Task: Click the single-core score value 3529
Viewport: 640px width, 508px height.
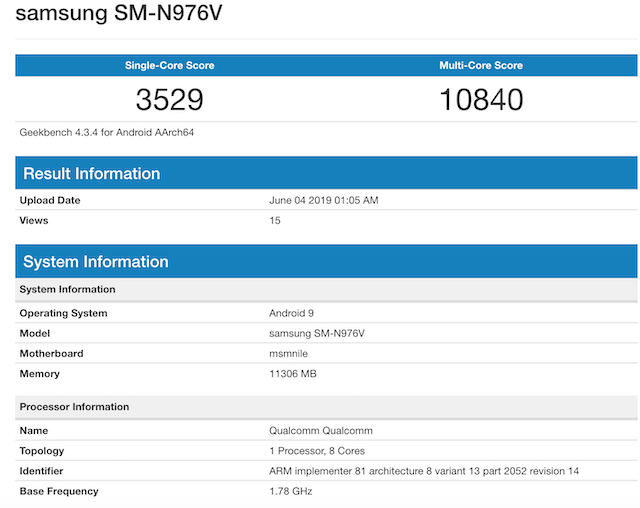Action: pyautogui.click(x=169, y=99)
